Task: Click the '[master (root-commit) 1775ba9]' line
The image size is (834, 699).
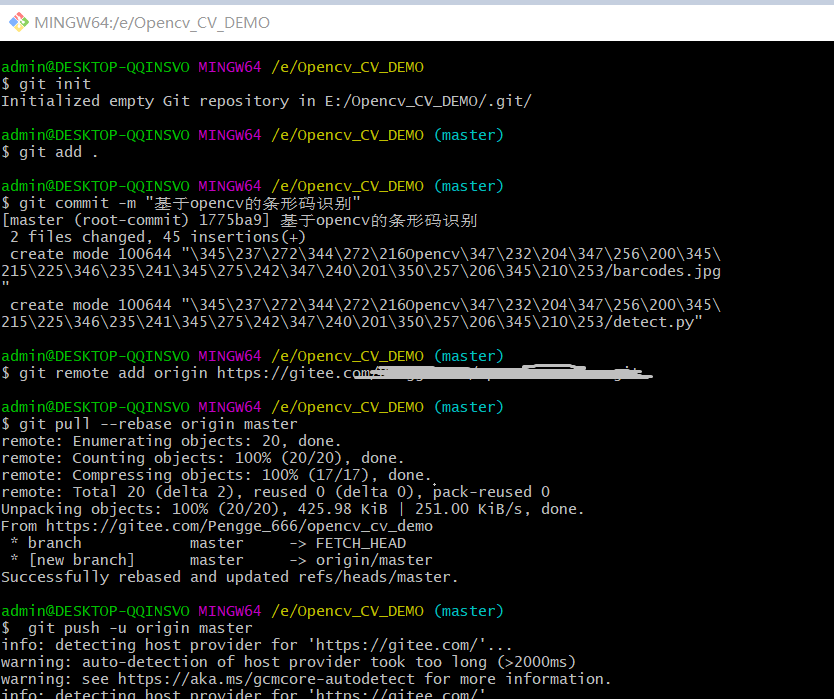Action: pos(239,220)
